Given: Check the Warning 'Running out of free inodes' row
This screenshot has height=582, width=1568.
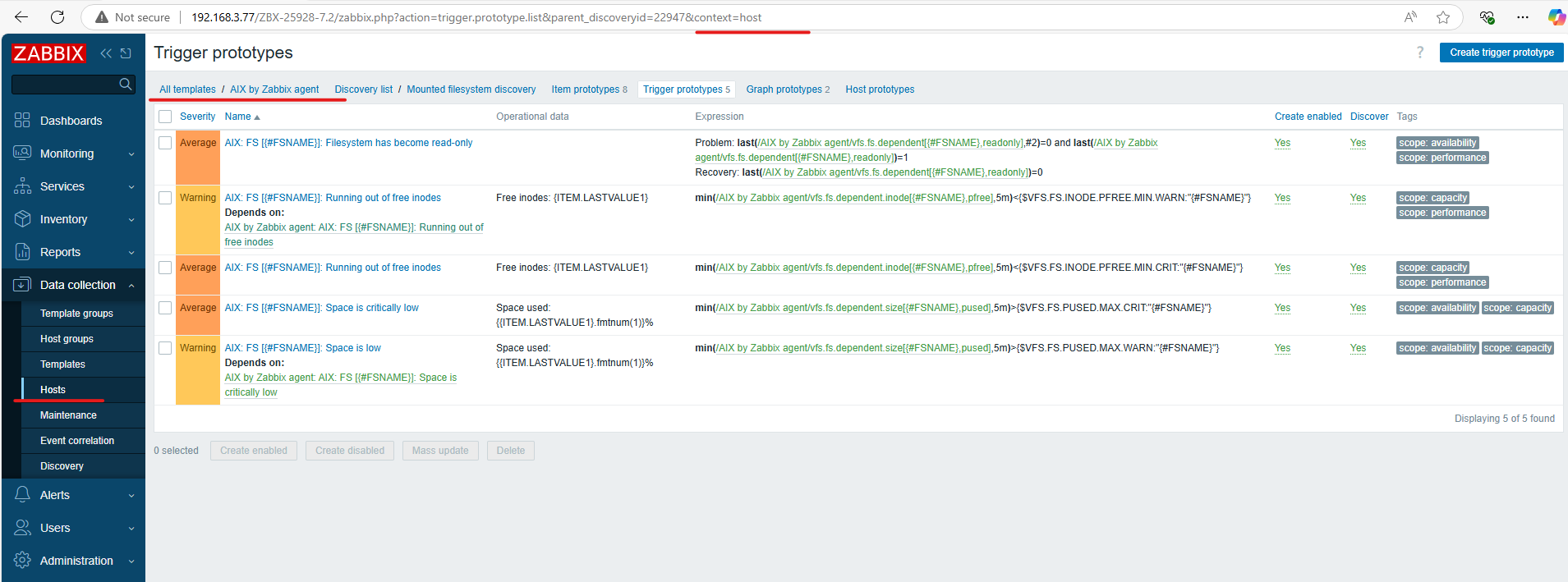Looking at the screenshot, I should click(165, 198).
